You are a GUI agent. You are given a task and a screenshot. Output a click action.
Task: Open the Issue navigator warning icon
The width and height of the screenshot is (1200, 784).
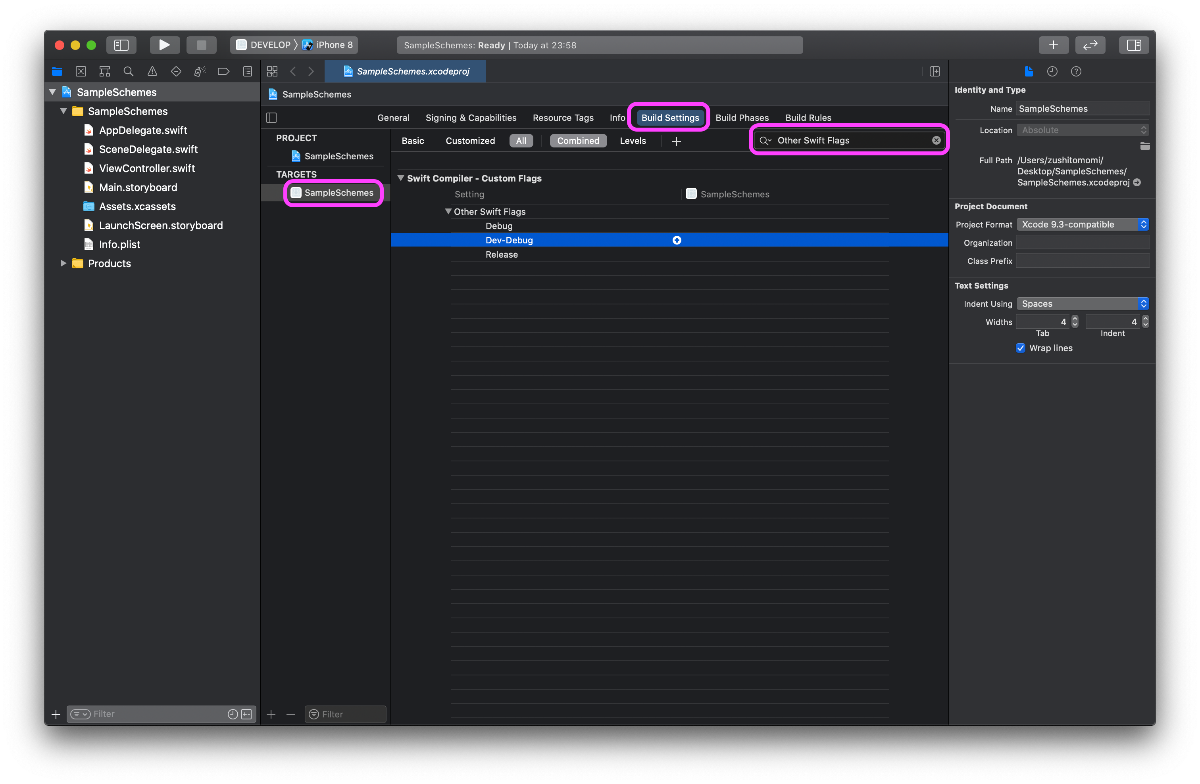[152, 72]
